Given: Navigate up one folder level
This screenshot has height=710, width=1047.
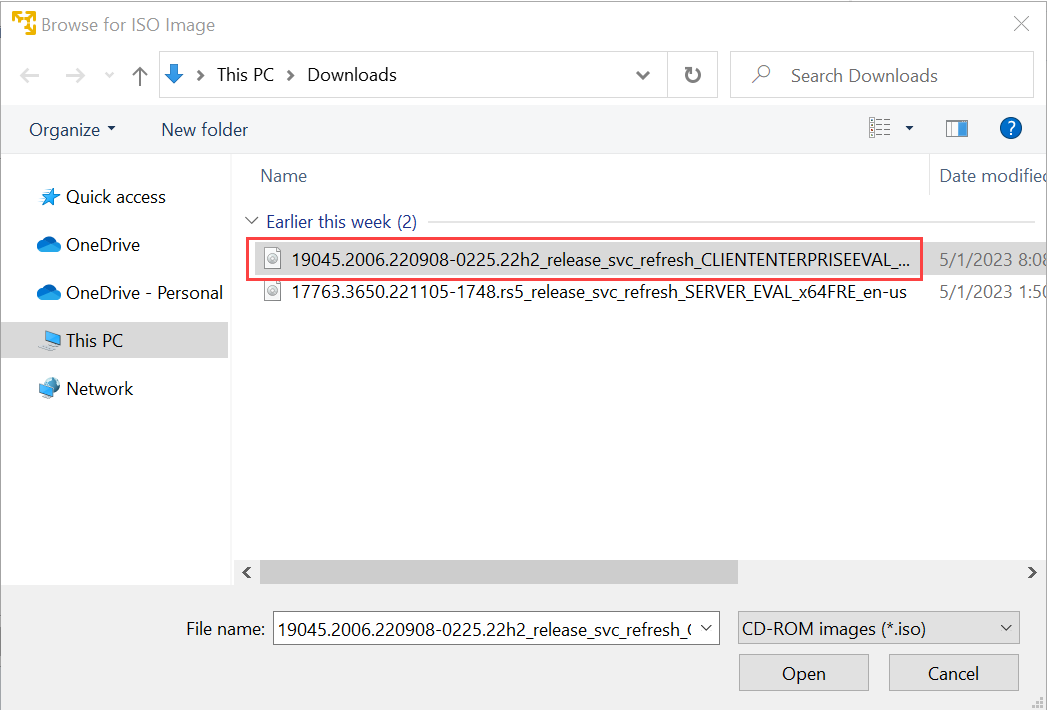Looking at the screenshot, I should click(140, 75).
